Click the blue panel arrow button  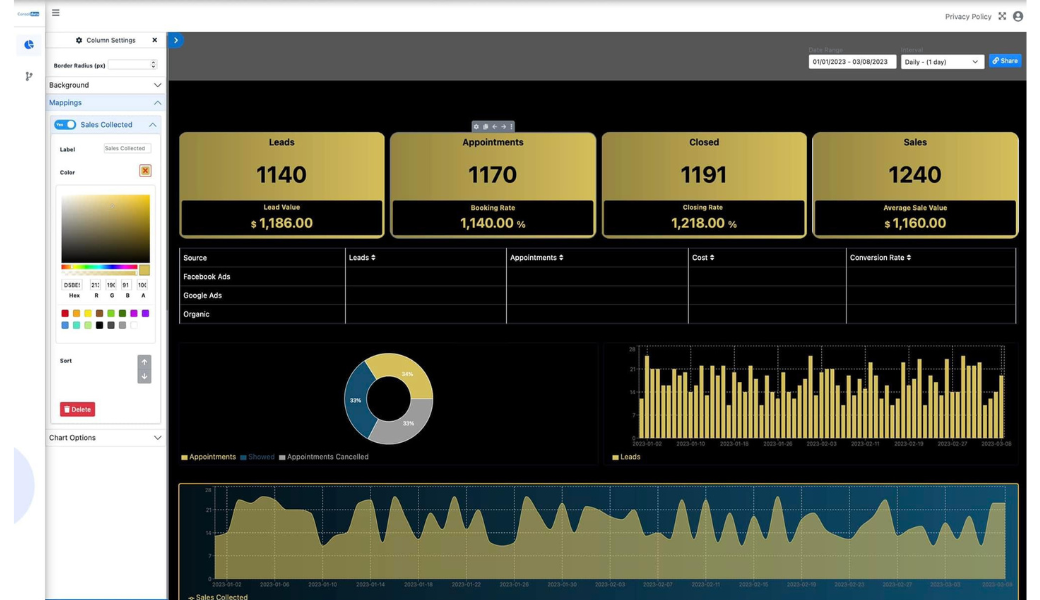click(x=176, y=41)
